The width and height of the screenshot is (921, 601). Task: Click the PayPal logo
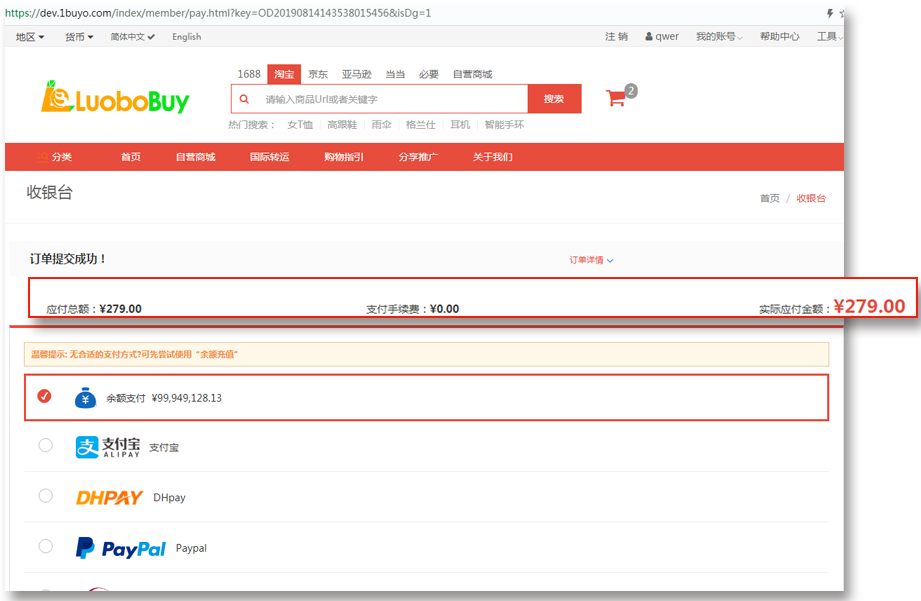coord(120,548)
